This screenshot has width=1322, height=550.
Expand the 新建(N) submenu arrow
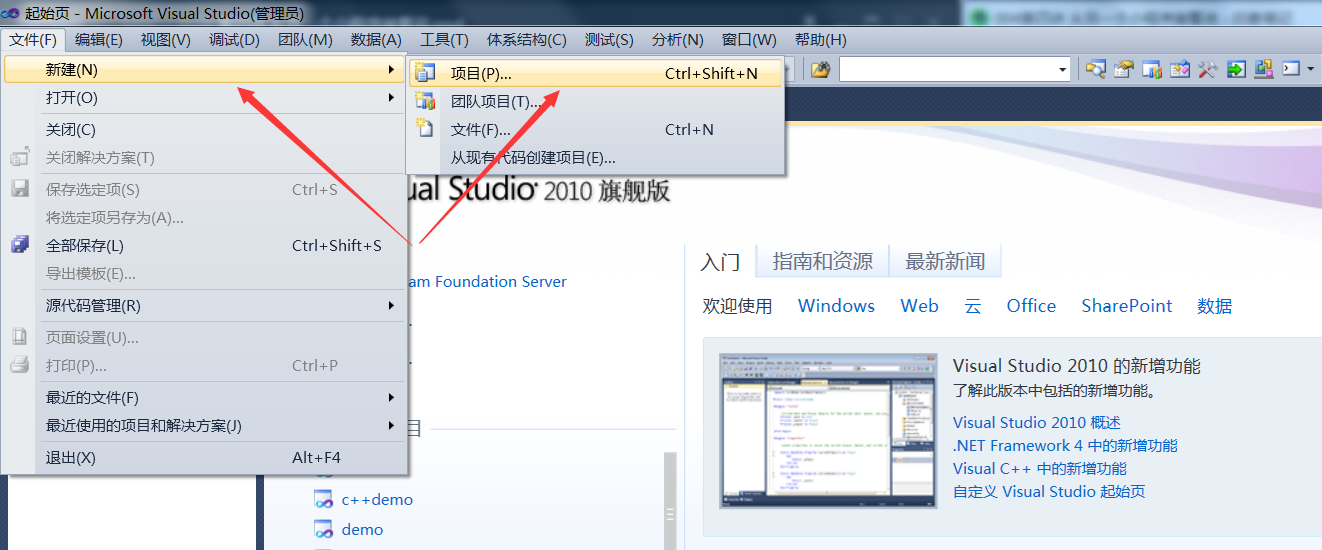coord(391,69)
